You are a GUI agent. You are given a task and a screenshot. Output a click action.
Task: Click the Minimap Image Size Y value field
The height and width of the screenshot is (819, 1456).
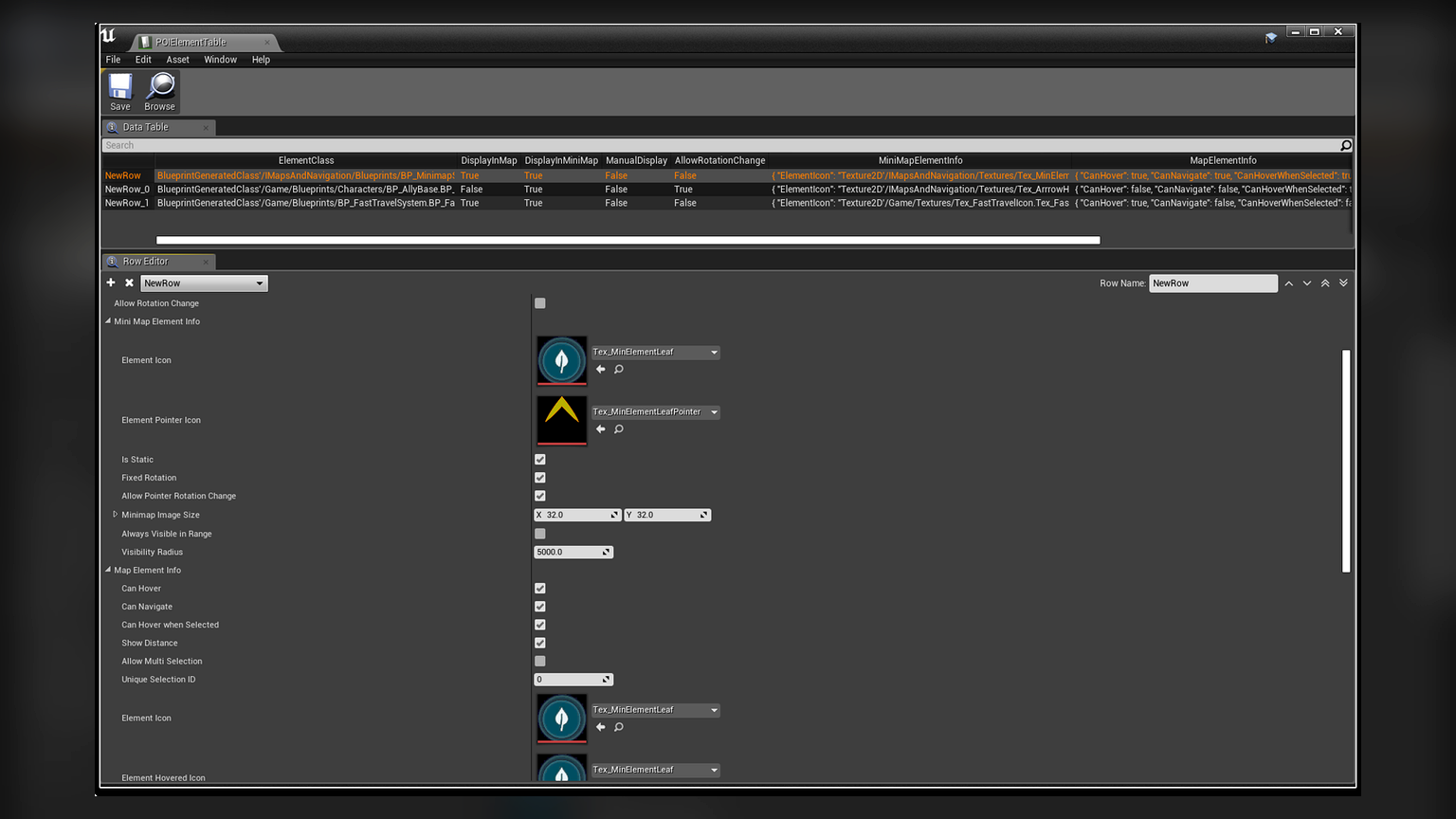point(667,515)
